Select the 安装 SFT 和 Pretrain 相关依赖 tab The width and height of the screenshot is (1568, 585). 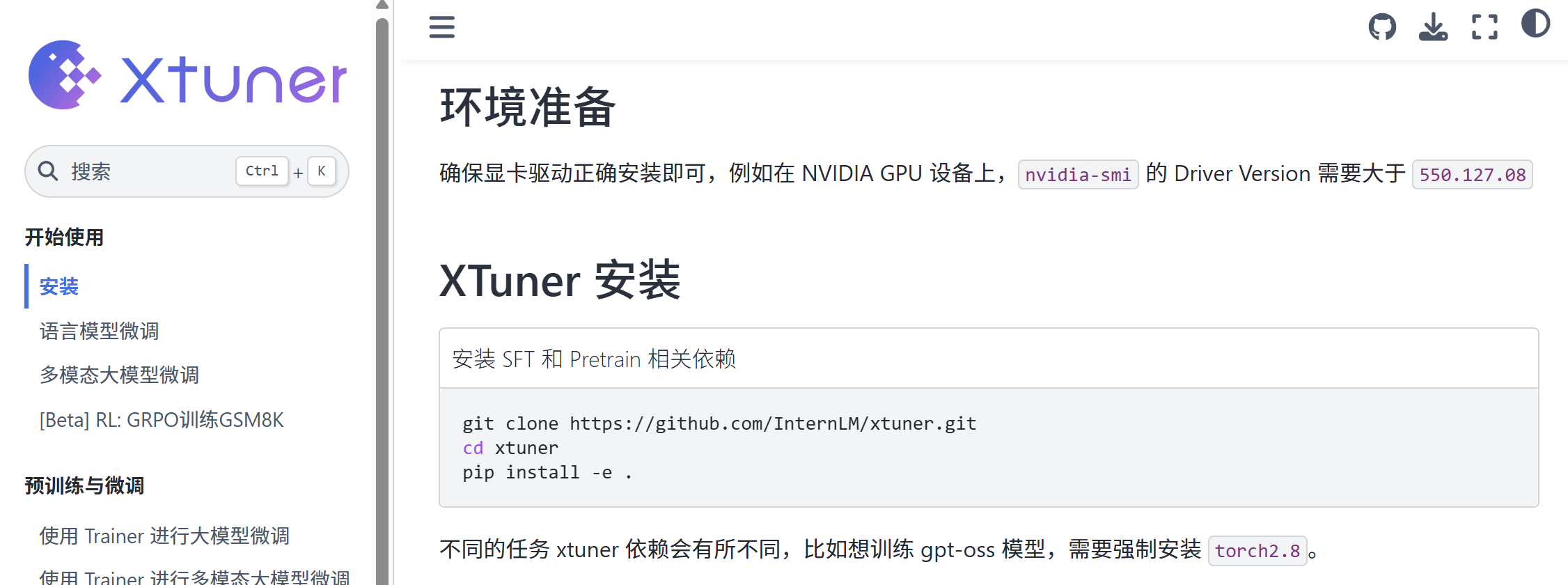(x=594, y=359)
